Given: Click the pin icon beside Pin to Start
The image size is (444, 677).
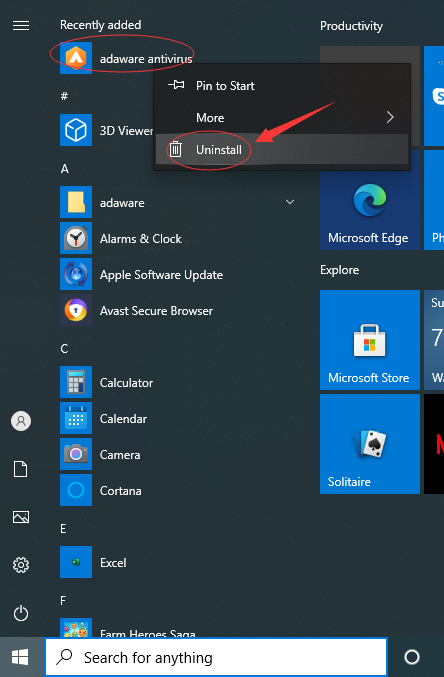Looking at the screenshot, I should [176, 85].
